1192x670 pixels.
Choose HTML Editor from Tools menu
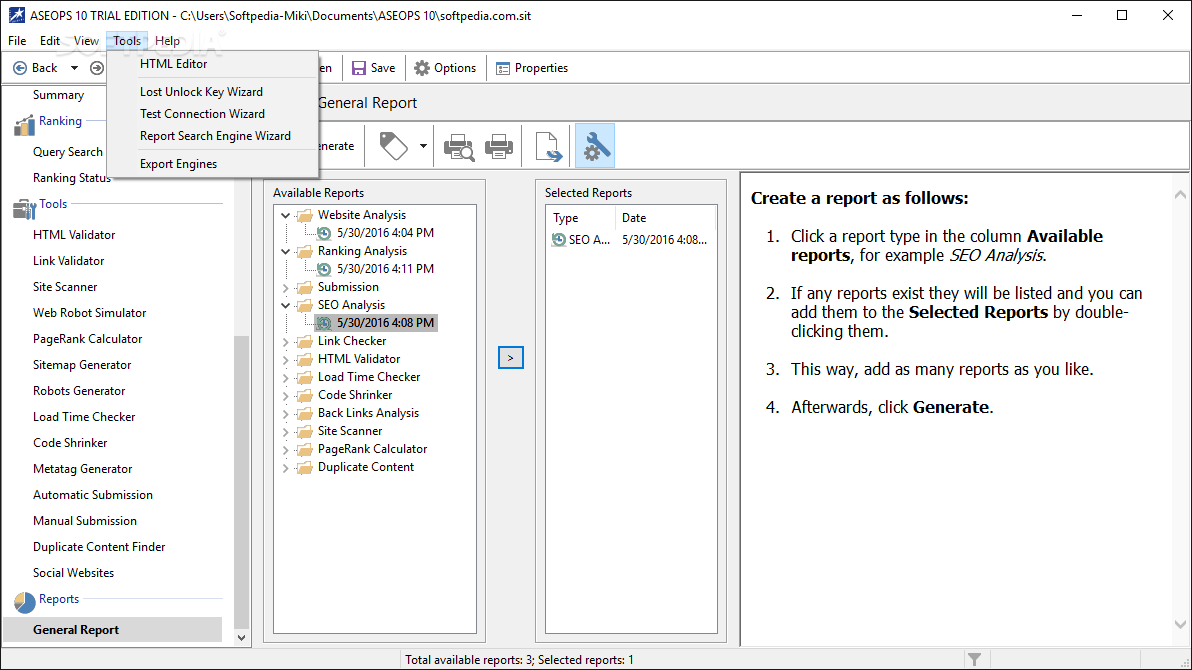[173, 64]
